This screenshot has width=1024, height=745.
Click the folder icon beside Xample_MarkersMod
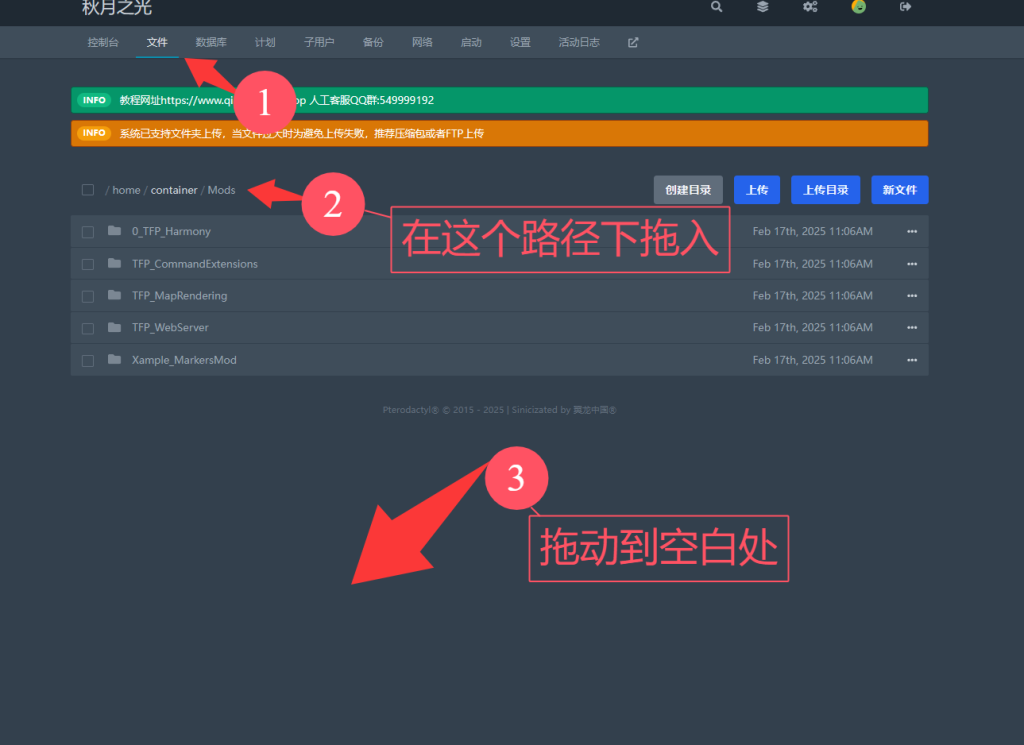[114, 359]
